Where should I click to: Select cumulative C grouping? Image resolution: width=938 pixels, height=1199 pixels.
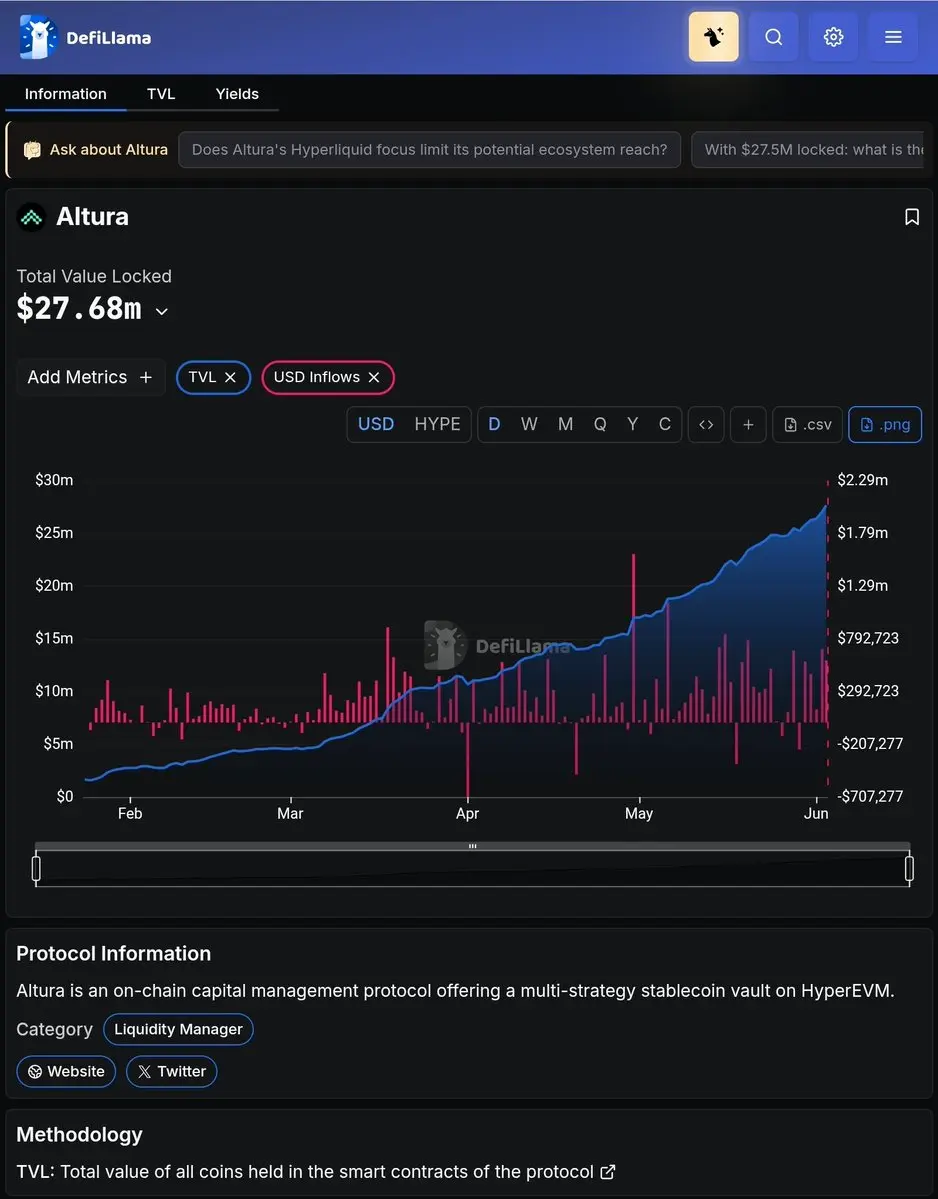pos(665,424)
